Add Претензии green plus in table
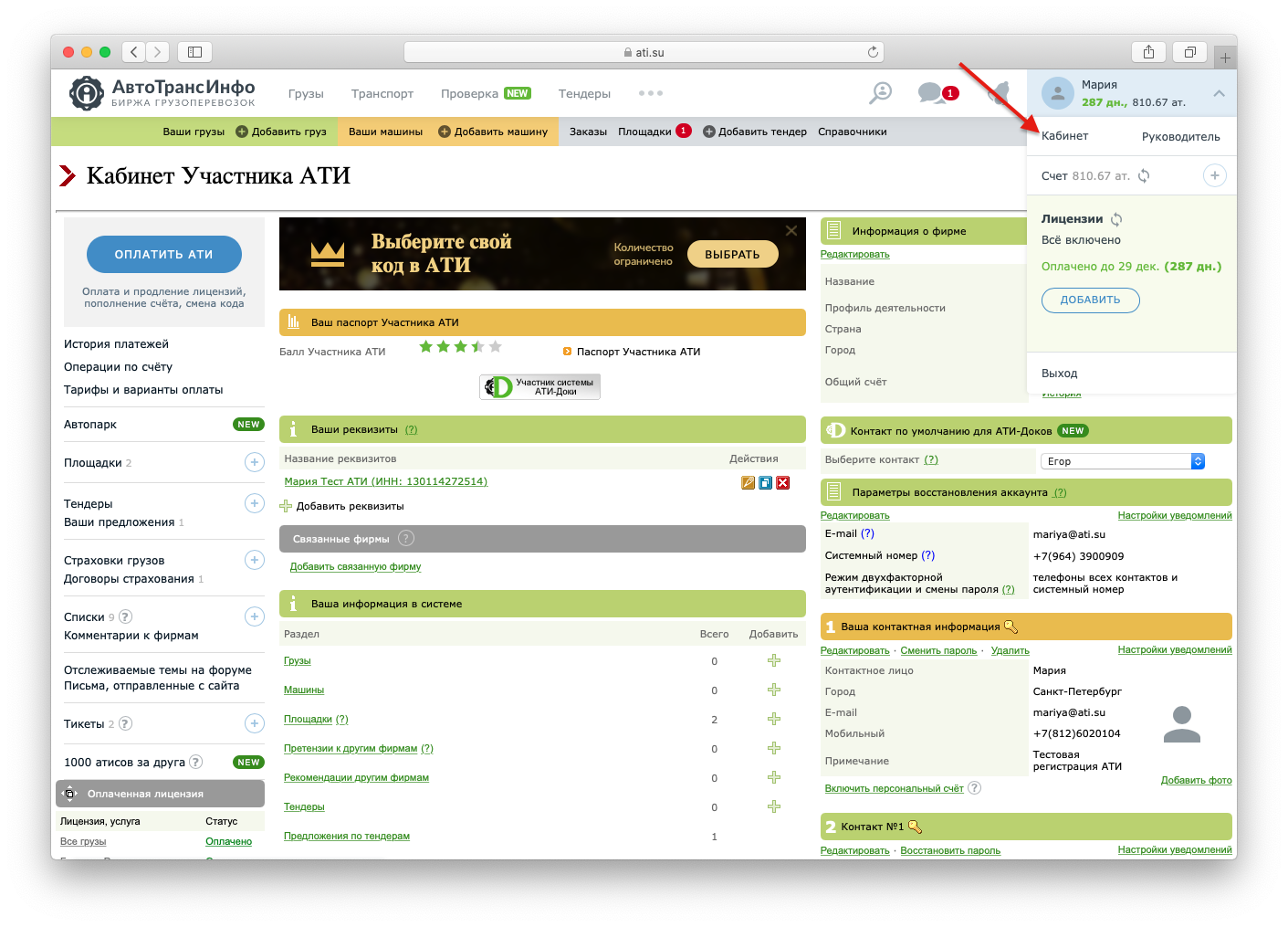1288x927 pixels. [774, 748]
